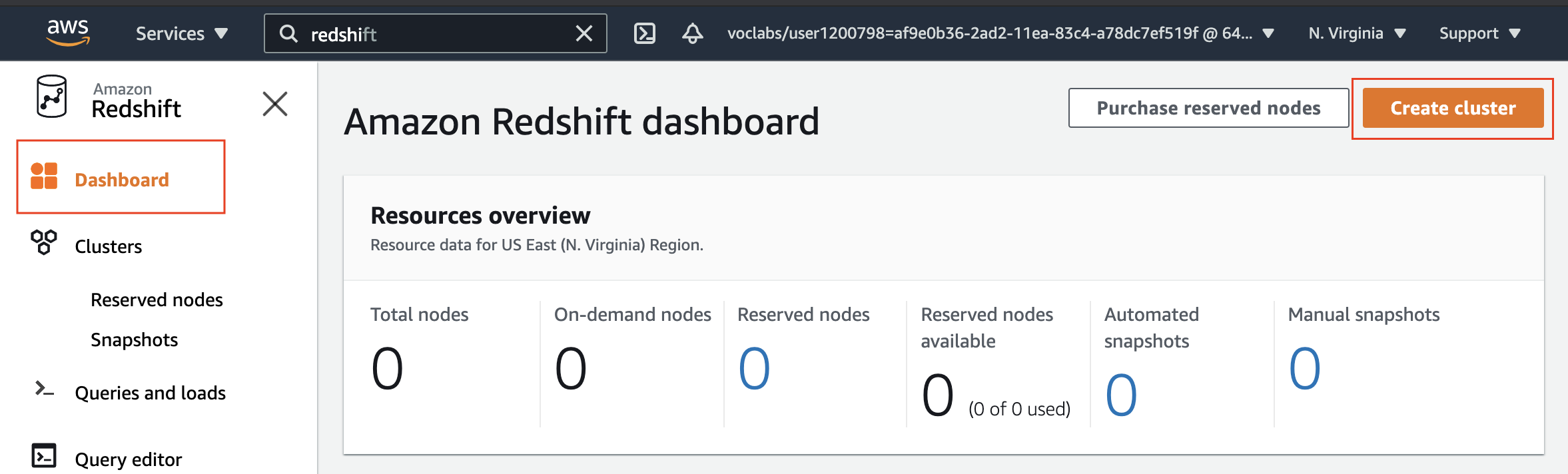Open the notifications bell icon

click(693, 33)
